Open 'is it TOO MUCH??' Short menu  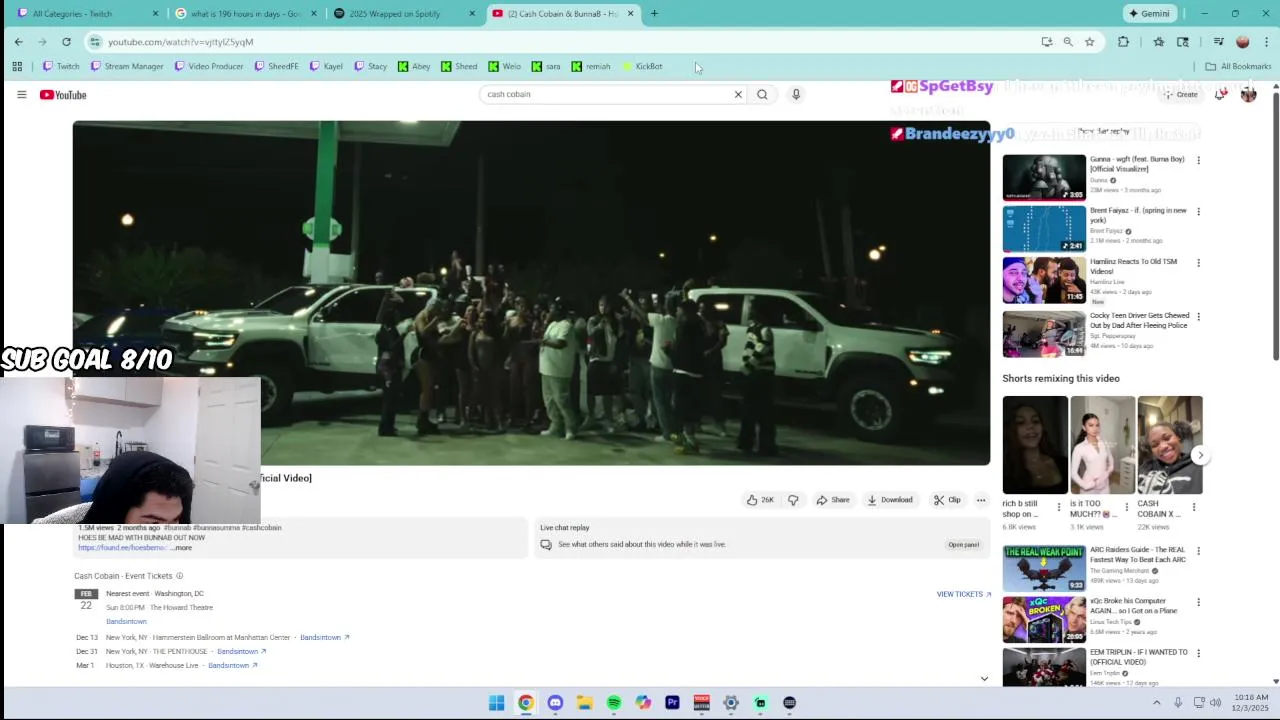(x=1127, y=507)
